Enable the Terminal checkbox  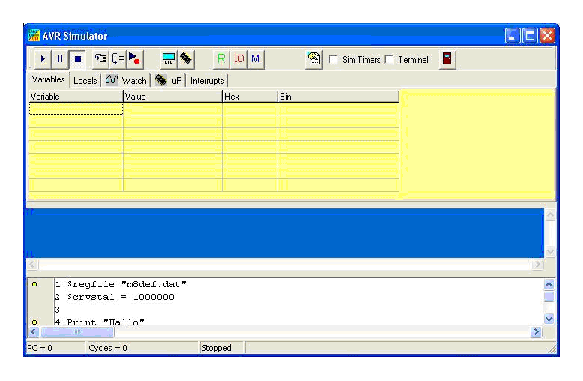[x=389, y=59]
